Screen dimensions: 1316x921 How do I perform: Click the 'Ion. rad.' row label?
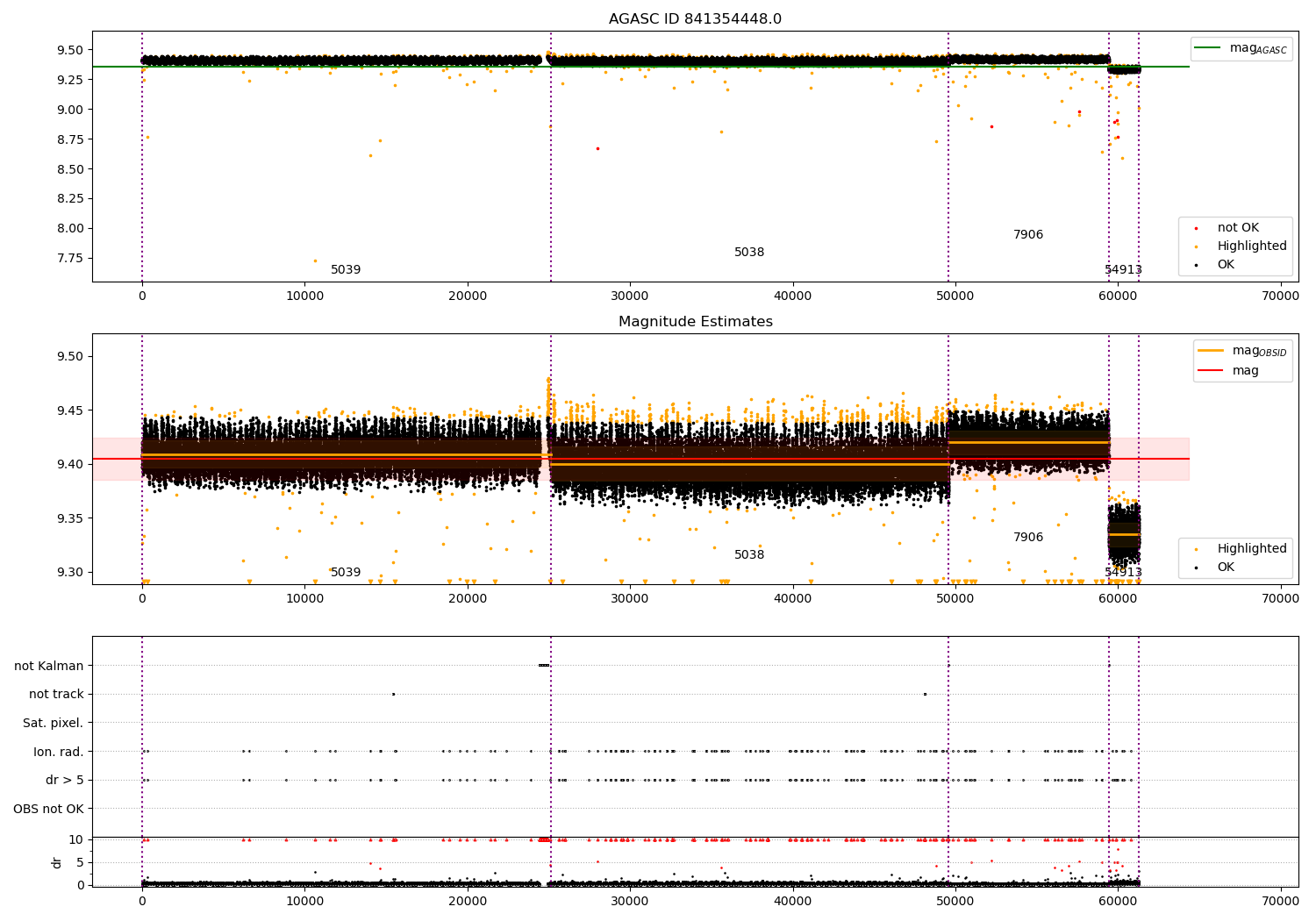click(59, 752)
